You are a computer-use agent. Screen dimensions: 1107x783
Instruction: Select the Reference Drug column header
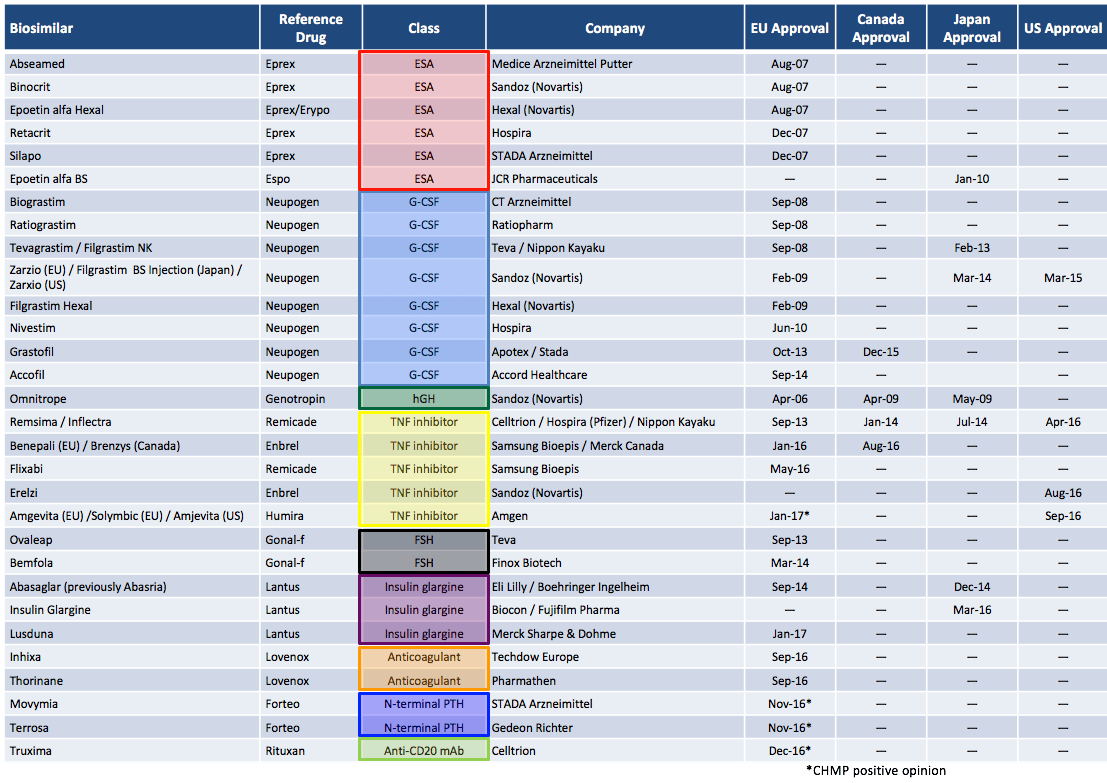click(x=310, y=27)
